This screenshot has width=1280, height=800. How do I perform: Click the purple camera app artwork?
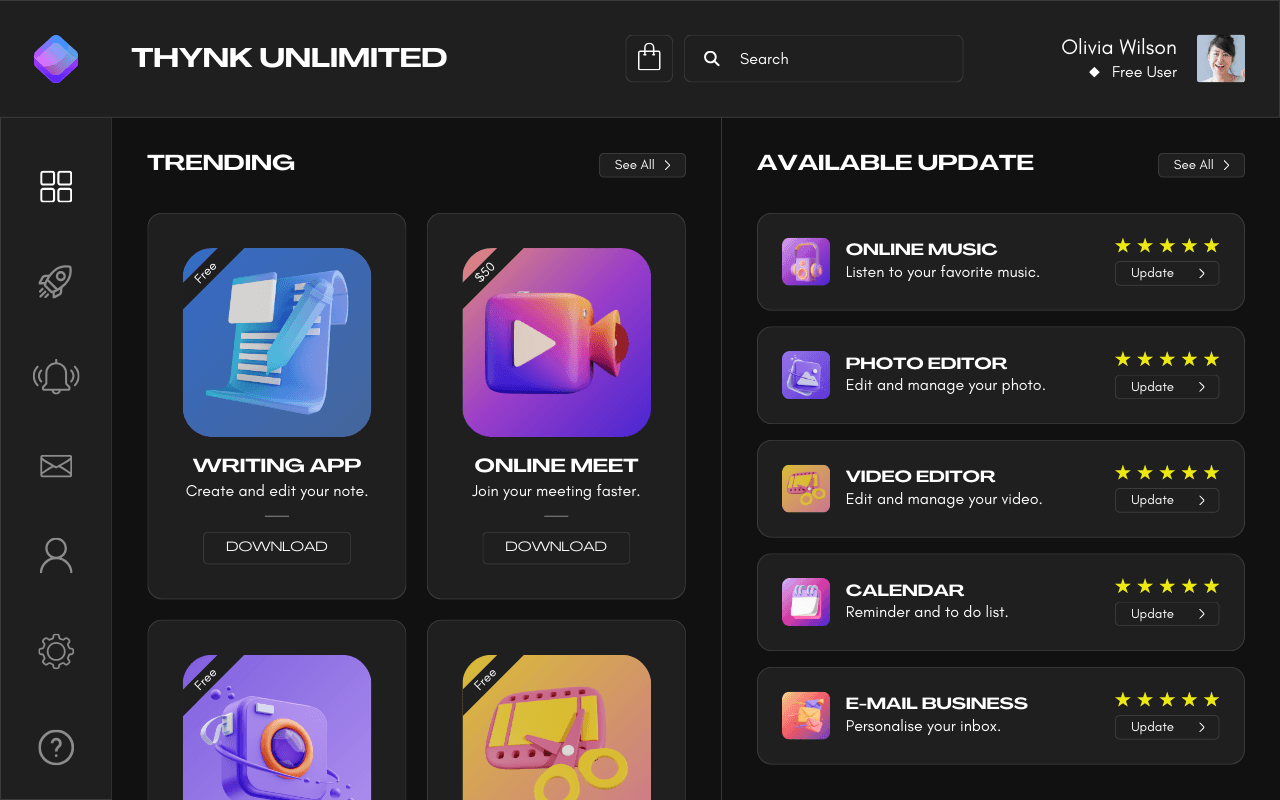pos(277,727)
